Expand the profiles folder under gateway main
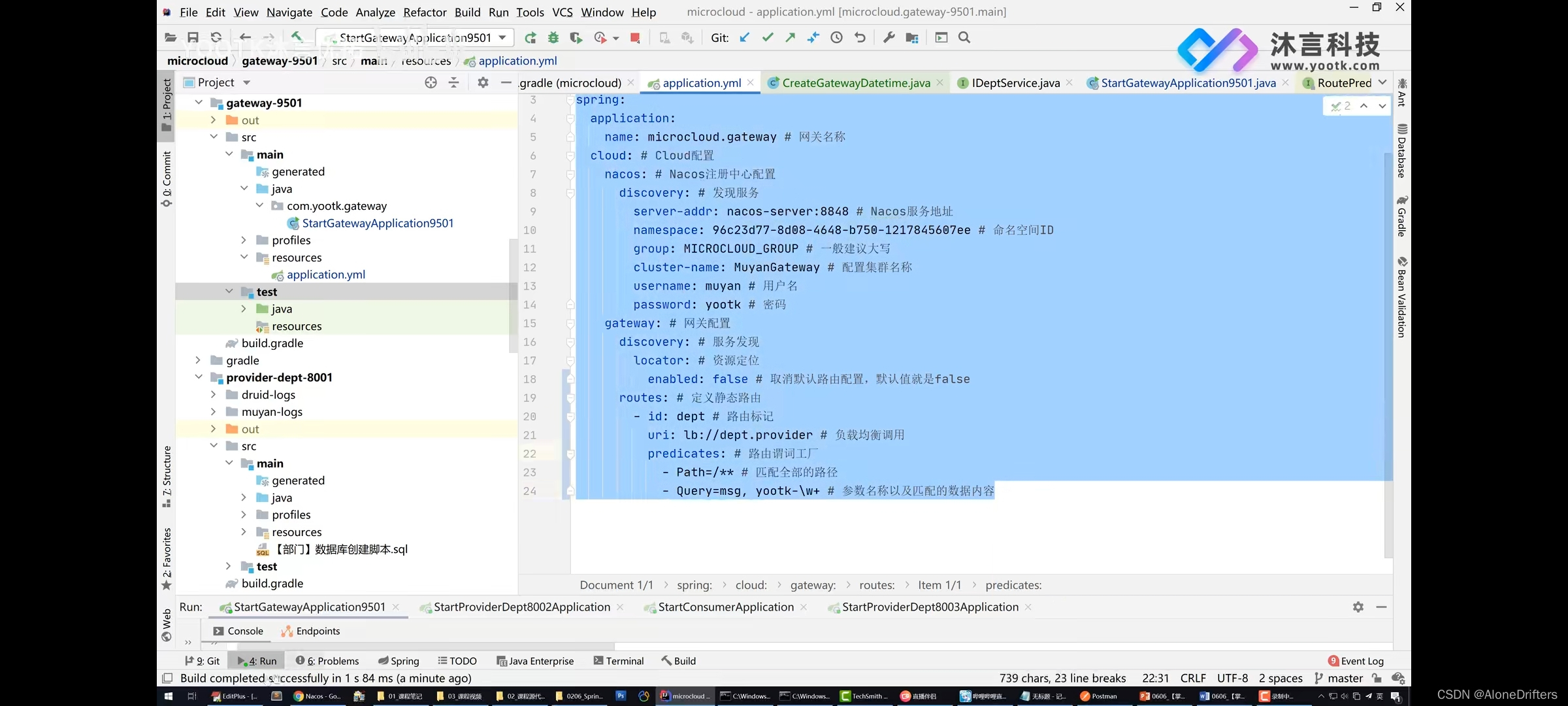Screen dimensions: 1568x706 [x=244, y=240]
